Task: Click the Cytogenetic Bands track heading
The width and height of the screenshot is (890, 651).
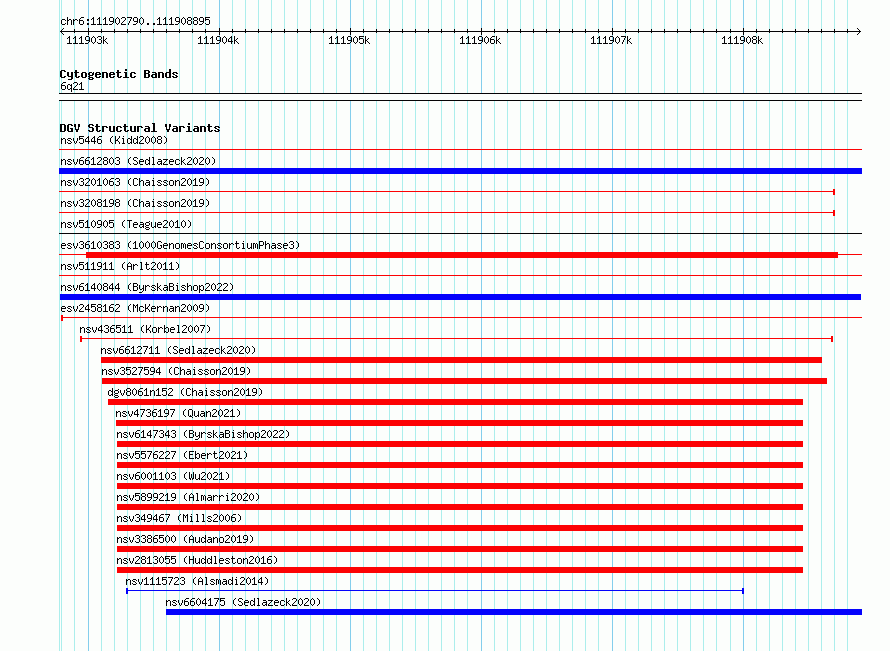Action: pyautogui.click(x=119, y=74)
